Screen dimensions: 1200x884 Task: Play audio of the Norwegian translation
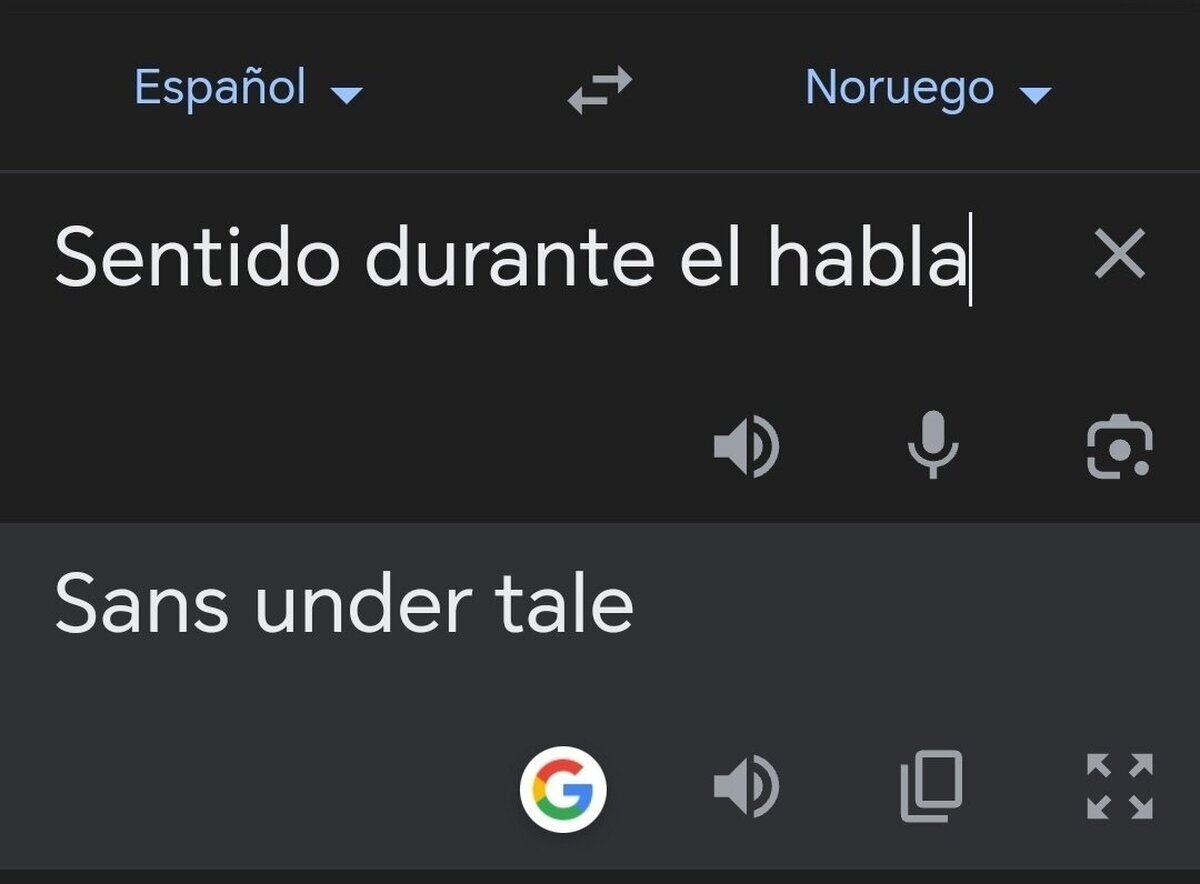tap(746, 786)
